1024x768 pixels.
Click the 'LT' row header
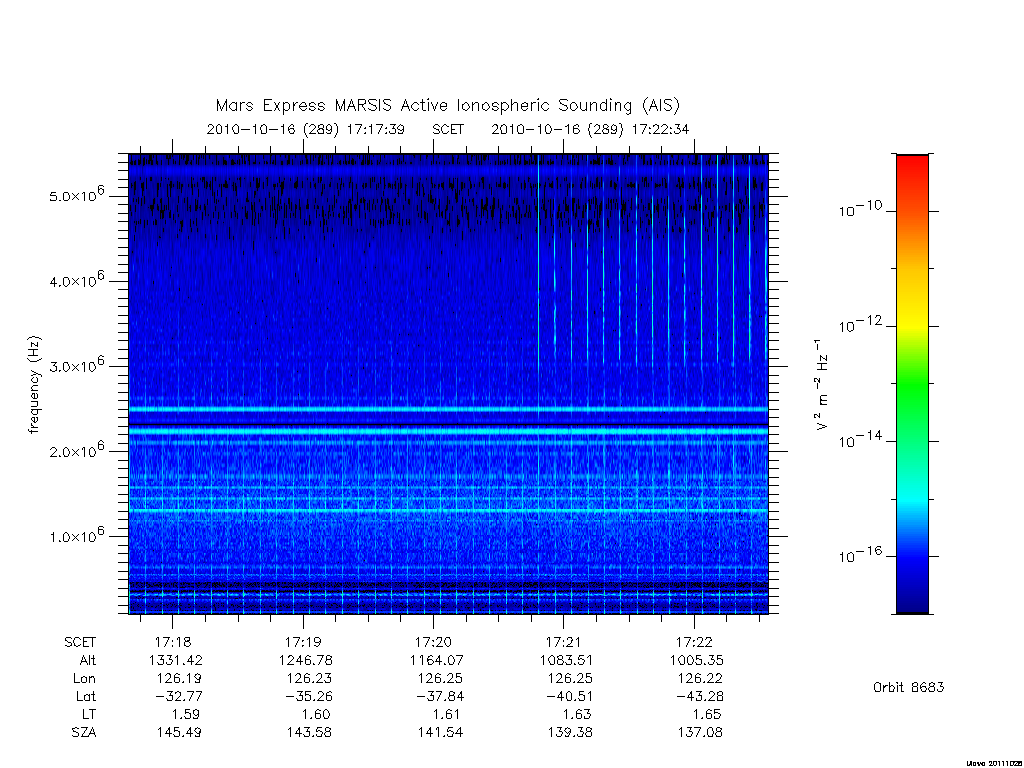[x=89, y=714]
